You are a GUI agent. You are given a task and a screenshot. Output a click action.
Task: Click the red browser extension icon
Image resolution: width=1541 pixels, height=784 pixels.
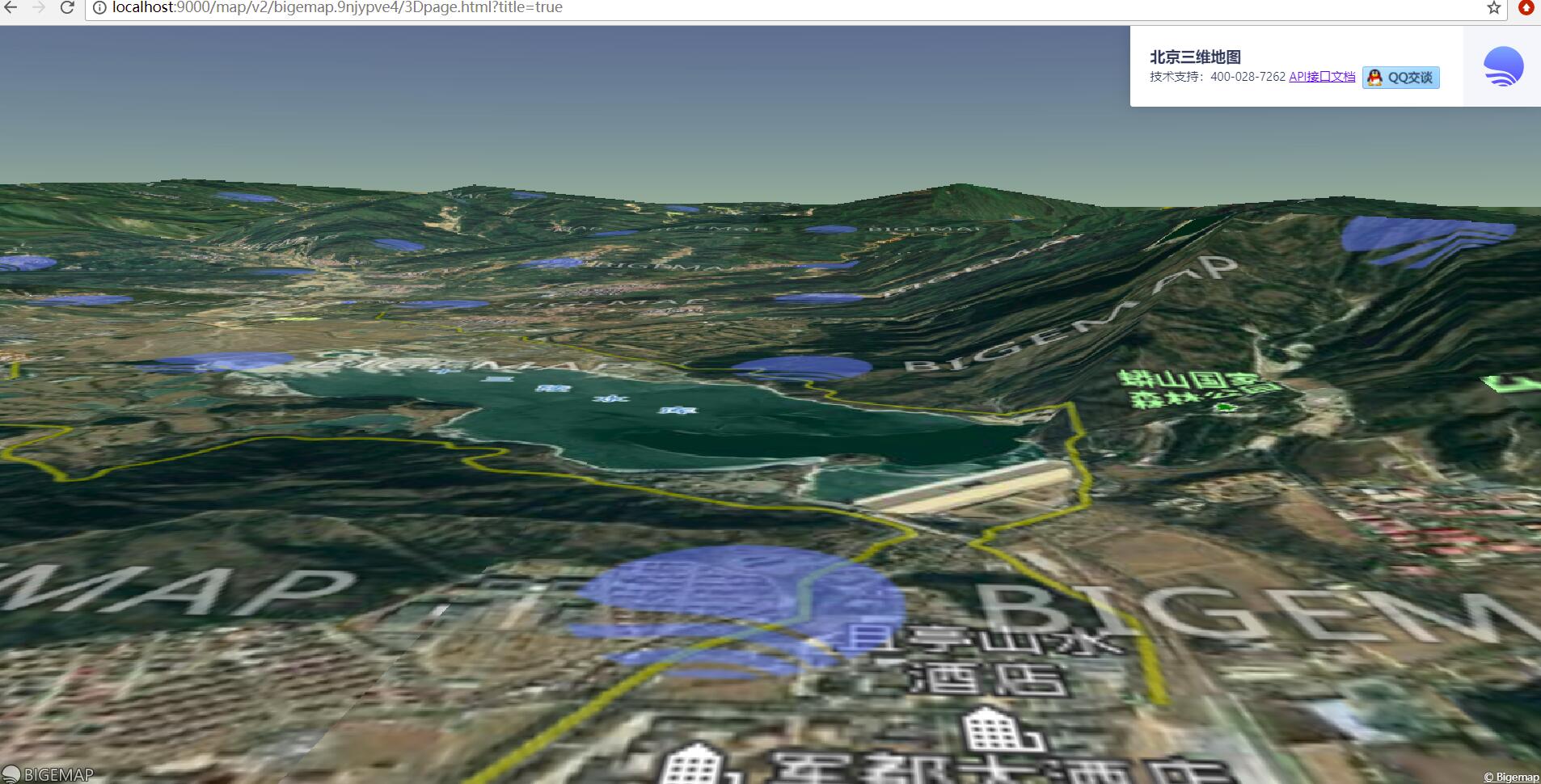point(1526,8)
